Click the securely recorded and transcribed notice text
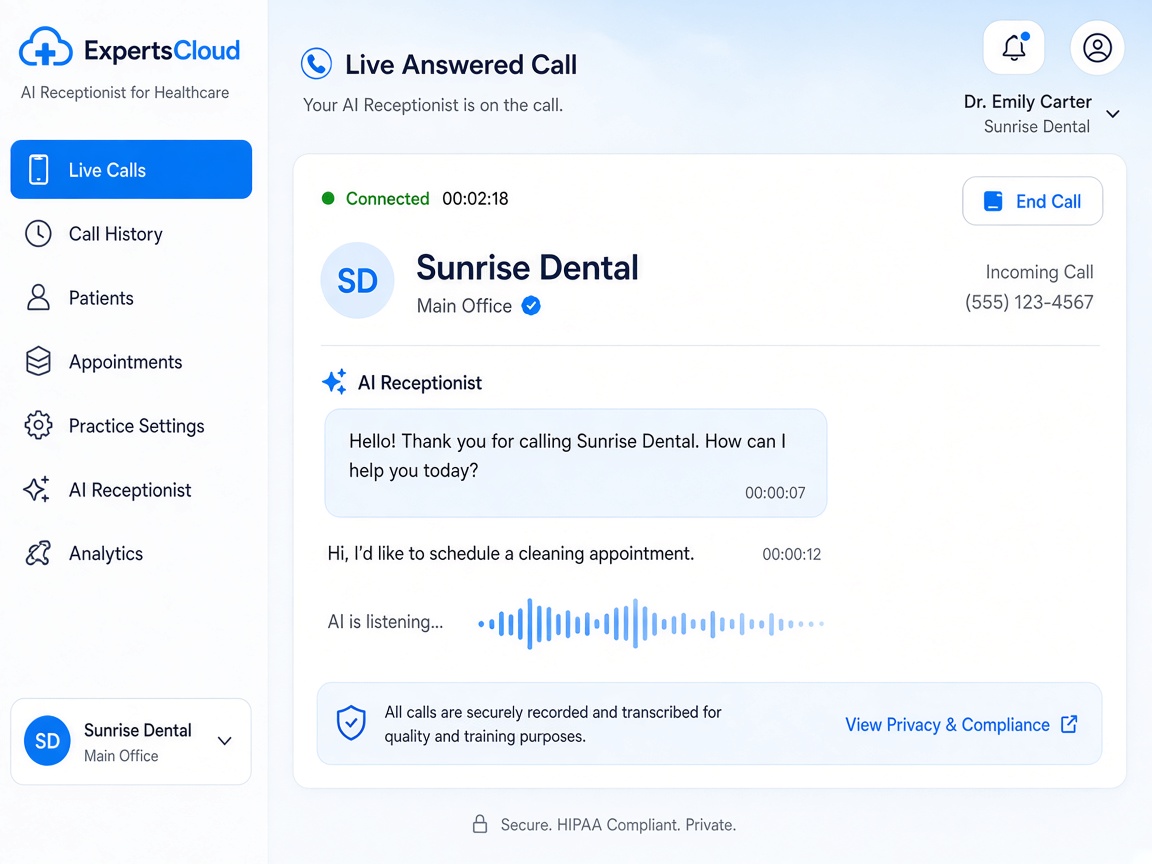This screenshot has height=864, width=1152. click(552, 724)
